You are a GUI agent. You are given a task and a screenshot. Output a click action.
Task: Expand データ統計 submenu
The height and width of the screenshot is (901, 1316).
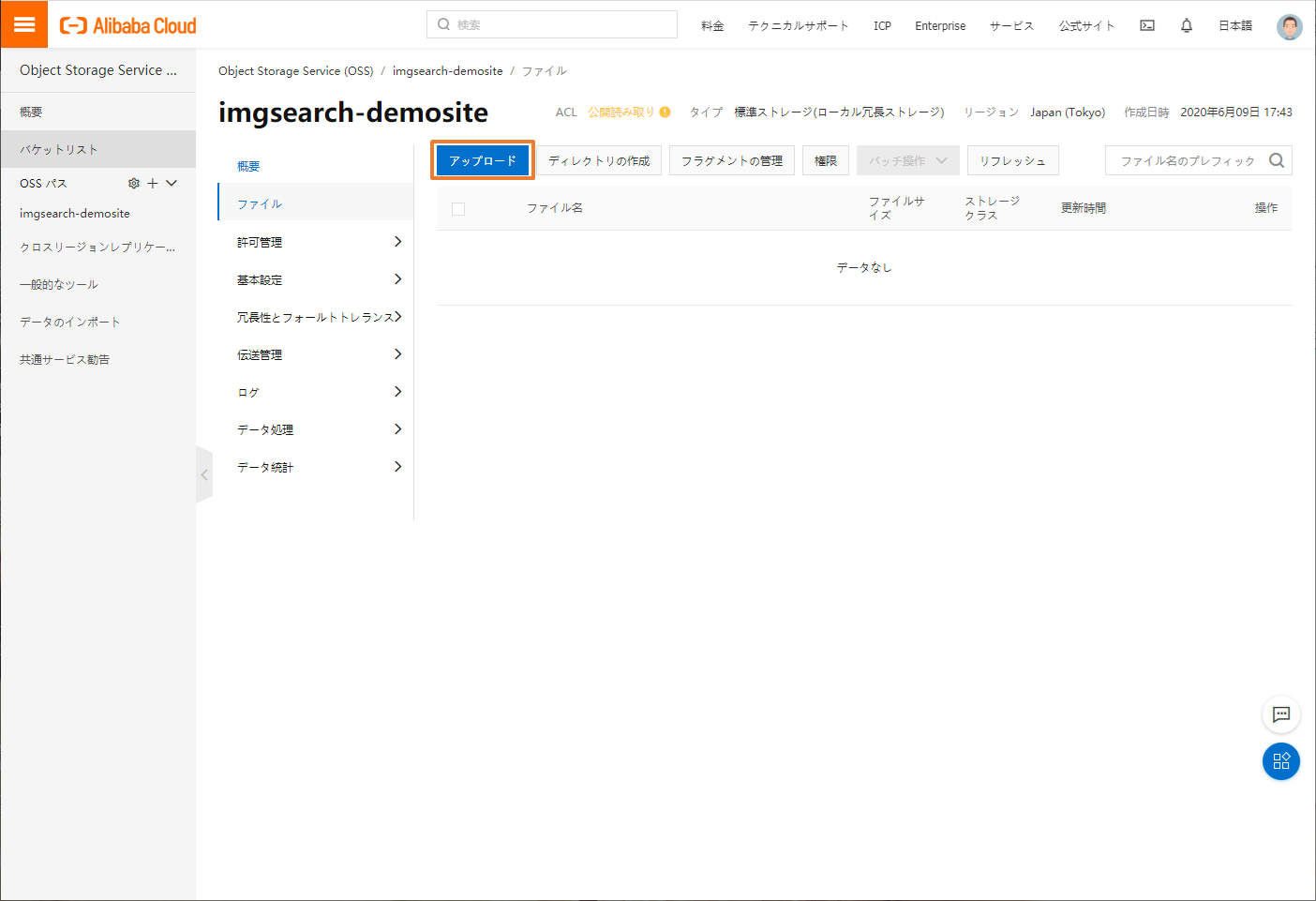pyautogui.click(x=315, y=467)
